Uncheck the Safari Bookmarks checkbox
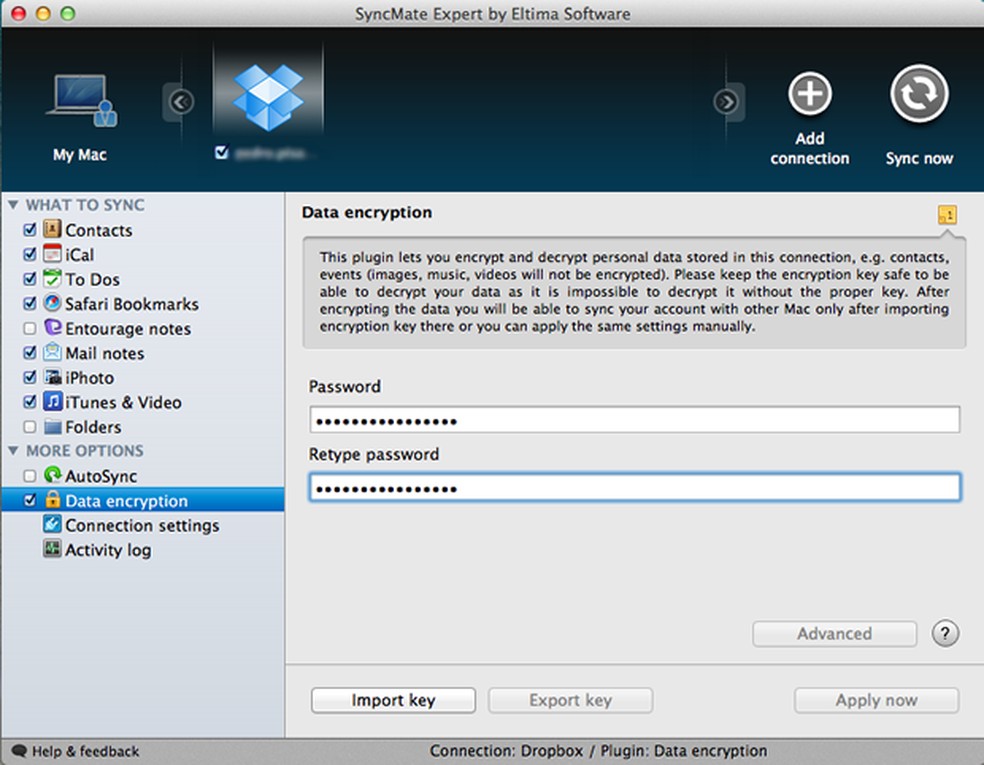 point(29,303)
